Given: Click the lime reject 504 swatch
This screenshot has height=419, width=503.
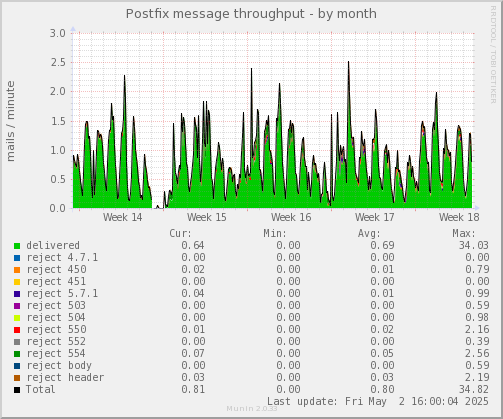Looking at the screenshot, I should coord(17,318).
